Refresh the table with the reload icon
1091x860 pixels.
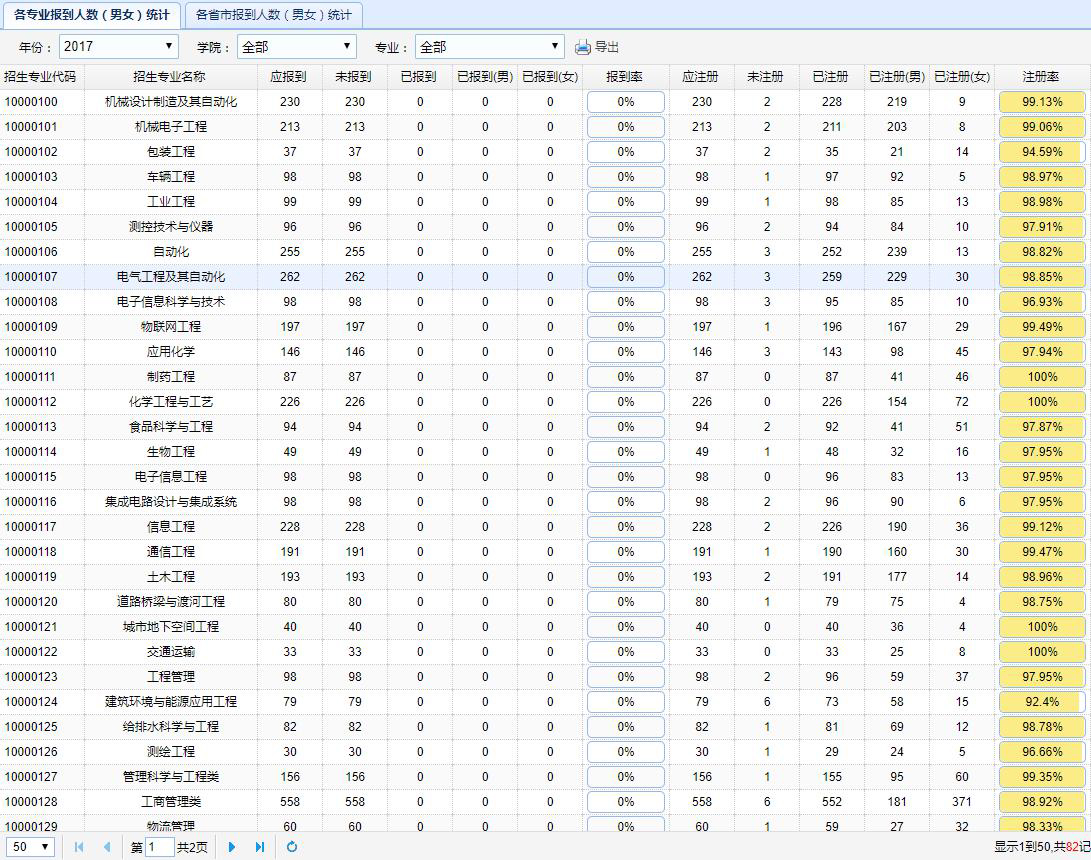(x=292, y=847)
